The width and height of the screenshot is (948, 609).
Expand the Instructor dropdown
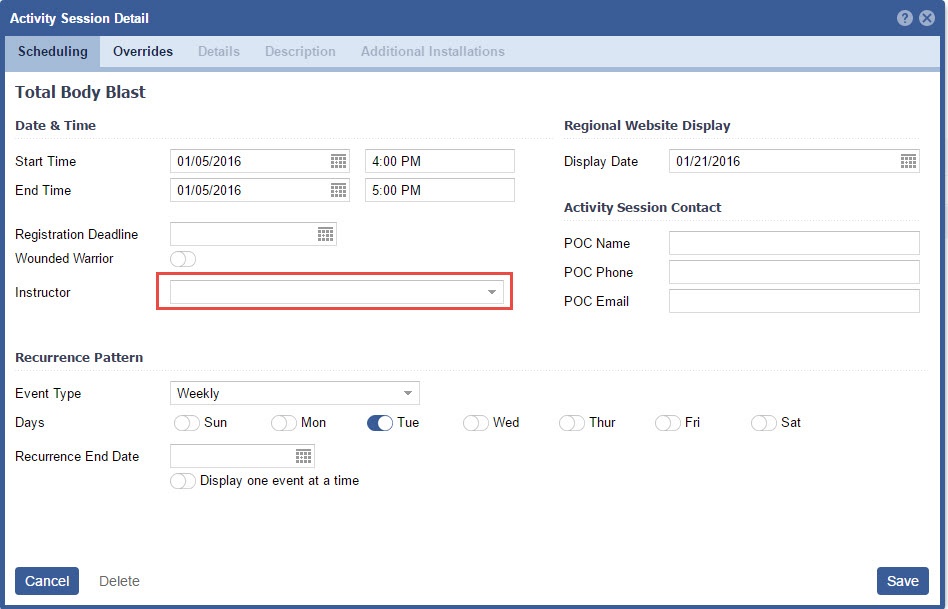pos(491,292)
